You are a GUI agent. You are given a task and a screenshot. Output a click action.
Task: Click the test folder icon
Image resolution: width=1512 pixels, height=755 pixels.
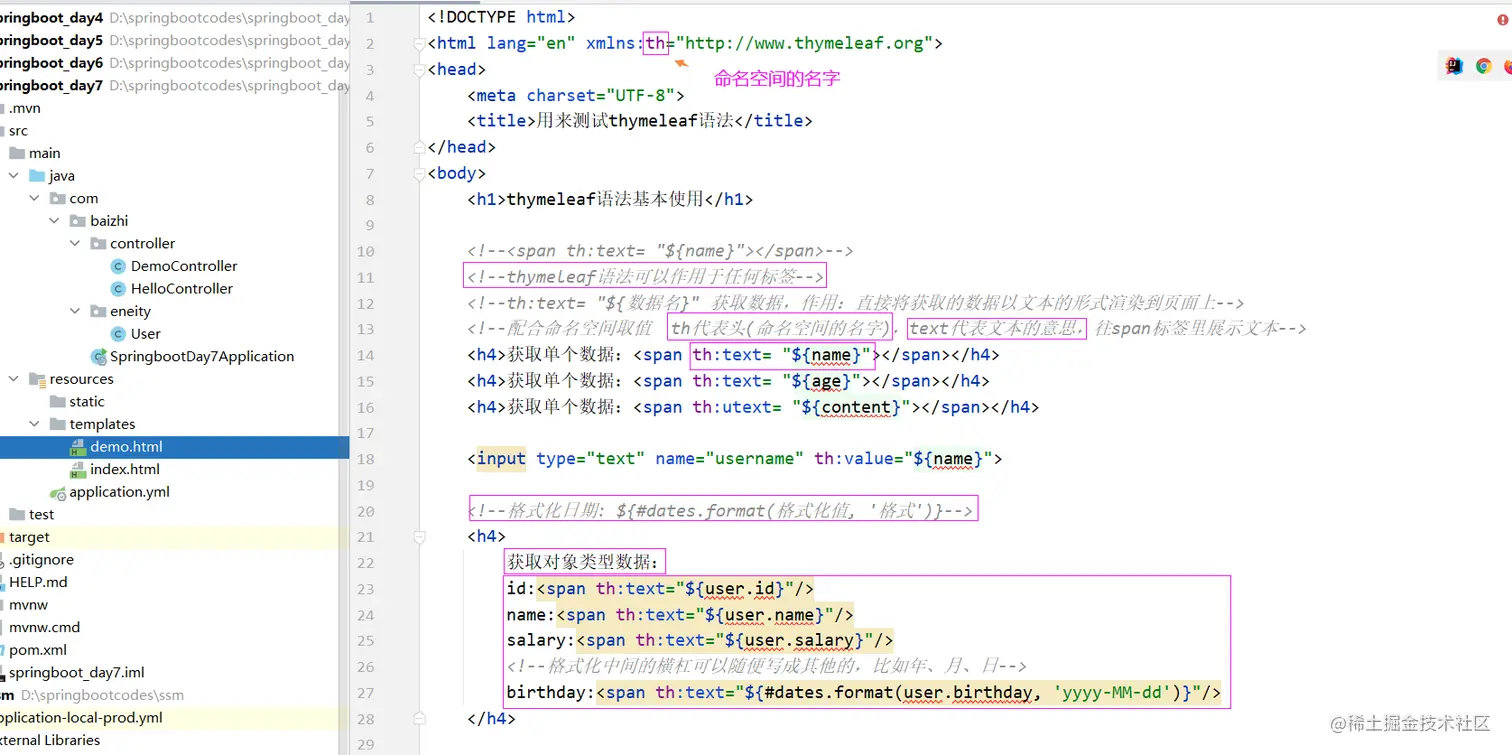click(x=17, y=515)
